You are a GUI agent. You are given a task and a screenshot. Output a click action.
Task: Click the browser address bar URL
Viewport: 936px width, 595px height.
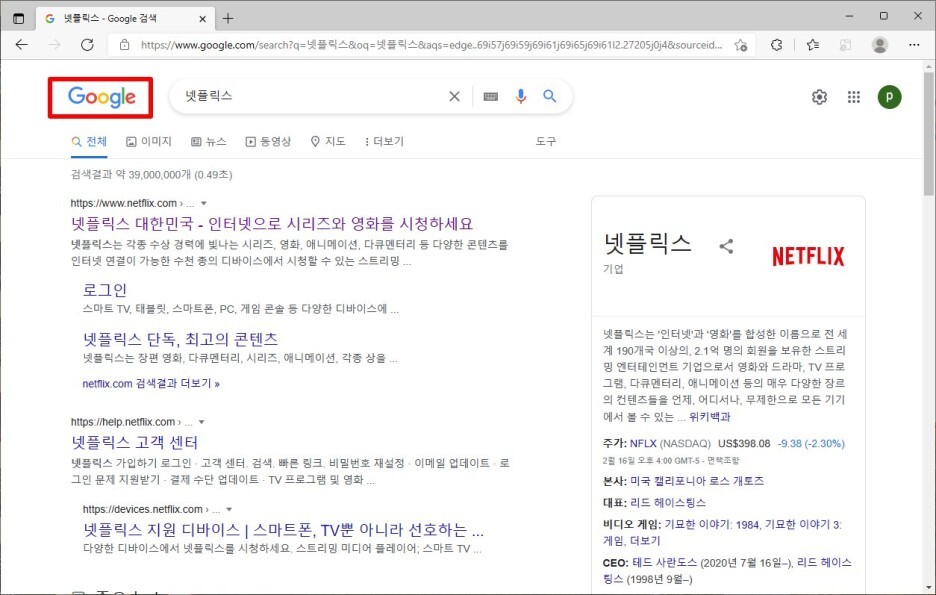[x=432, y=45]
